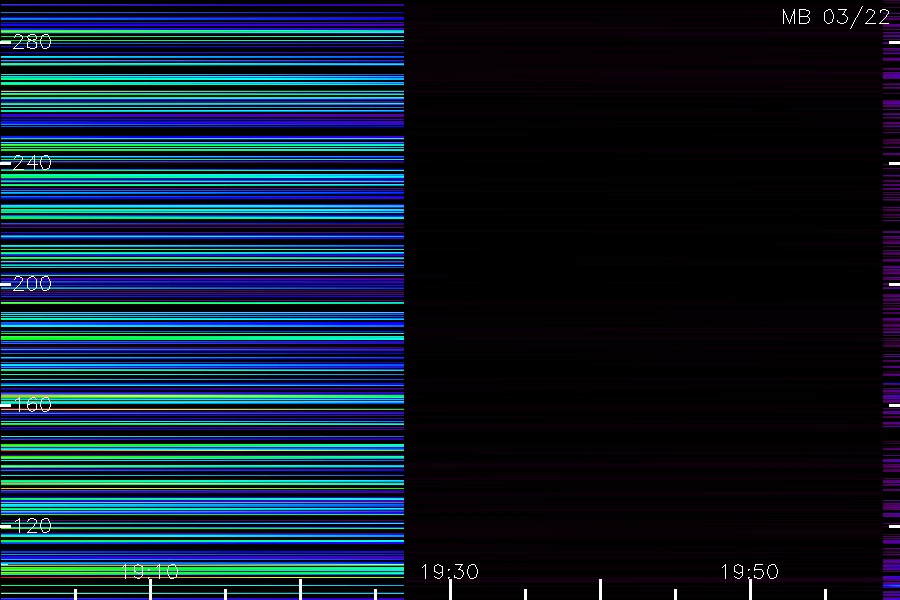Click the 19:10 time label

pyautogui.click(x=150, y=571)
